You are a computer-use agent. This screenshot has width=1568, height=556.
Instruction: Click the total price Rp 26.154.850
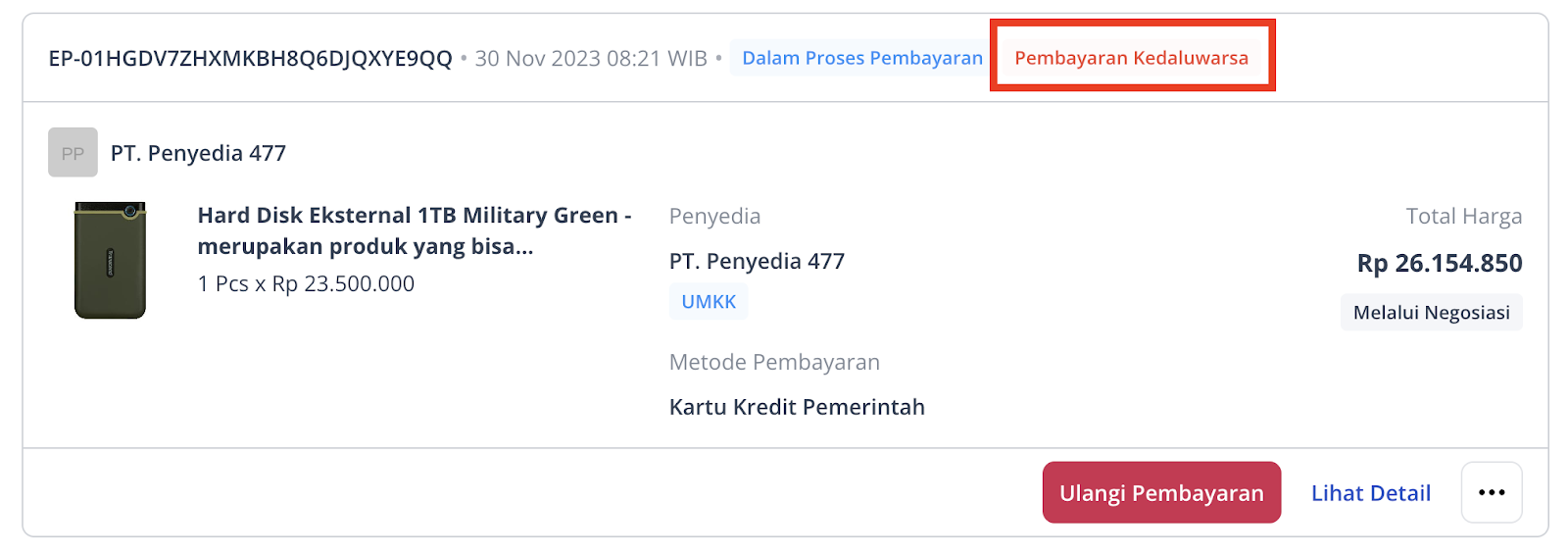[x=1440, y=263]
